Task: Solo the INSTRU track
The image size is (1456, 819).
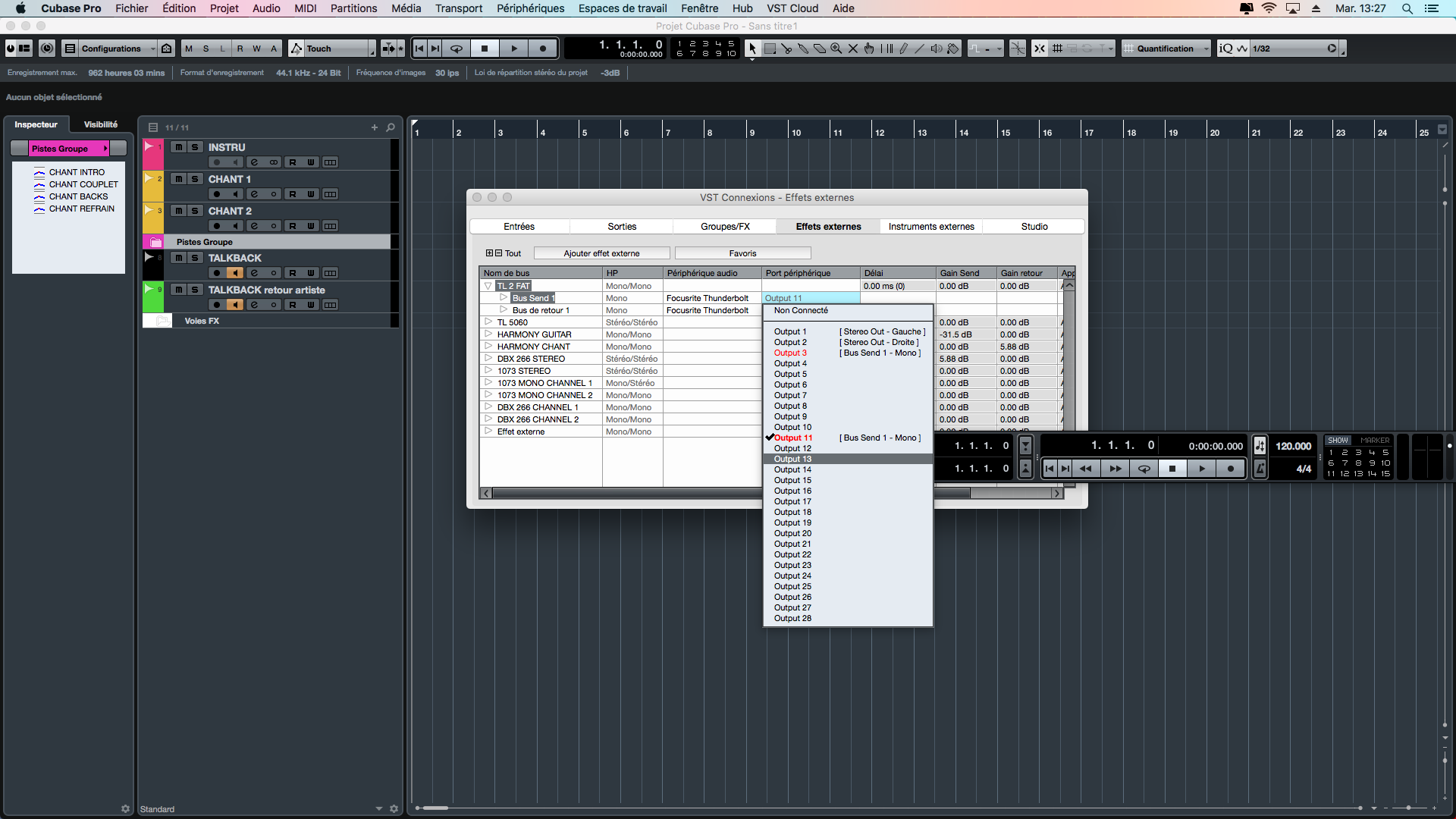Action: (194, 147)
